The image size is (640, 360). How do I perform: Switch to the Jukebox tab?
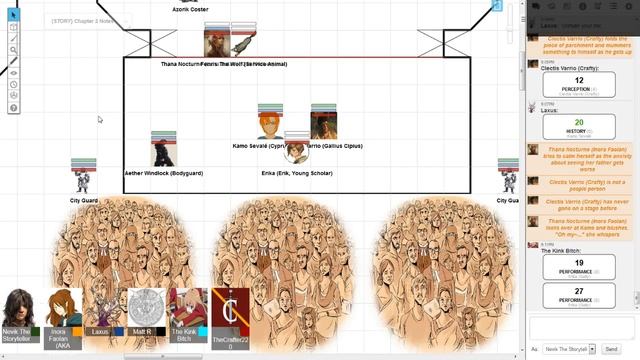[598, 6]
